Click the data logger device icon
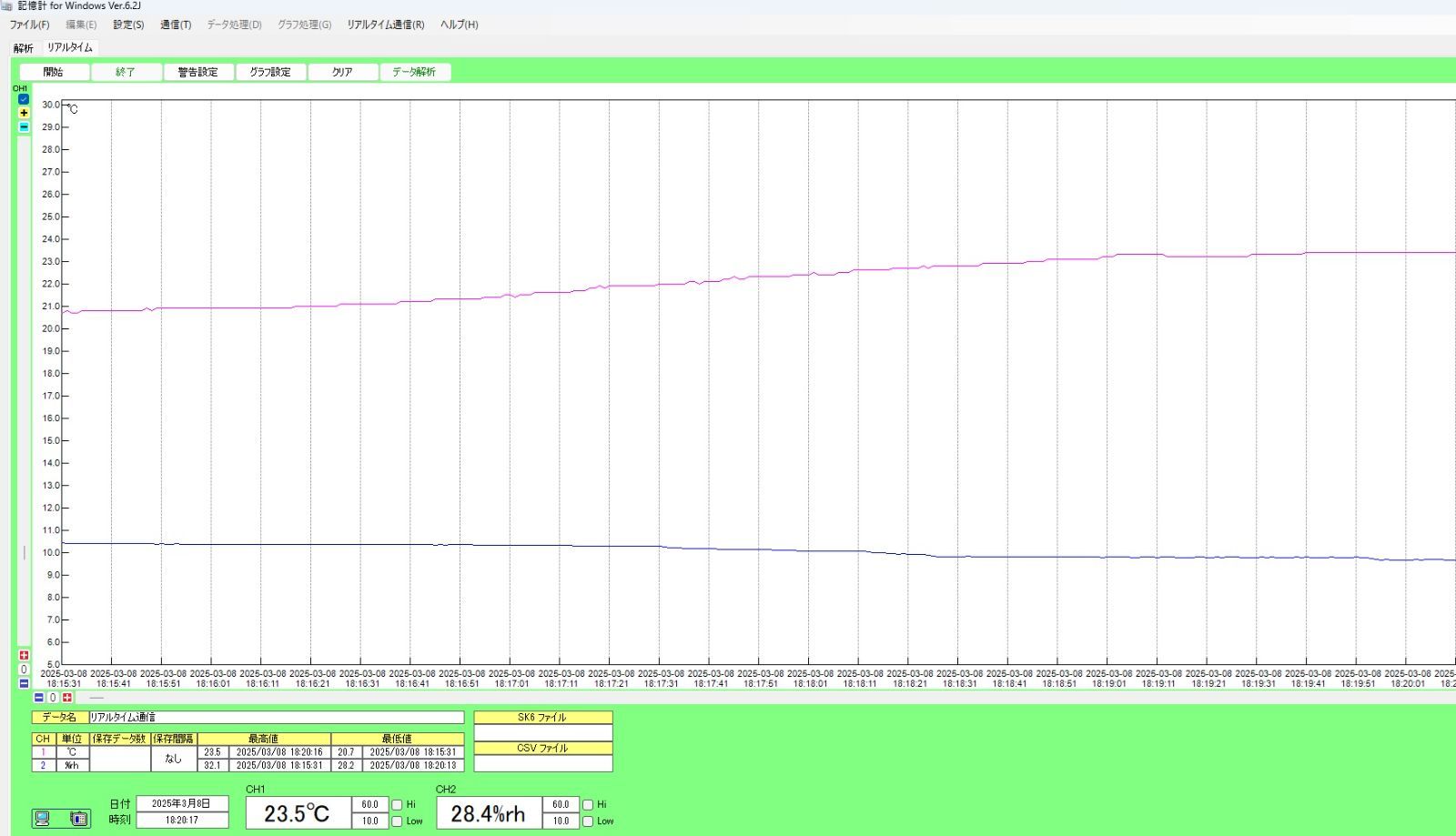The image size is (1456, 836). (x=79, y=819)
